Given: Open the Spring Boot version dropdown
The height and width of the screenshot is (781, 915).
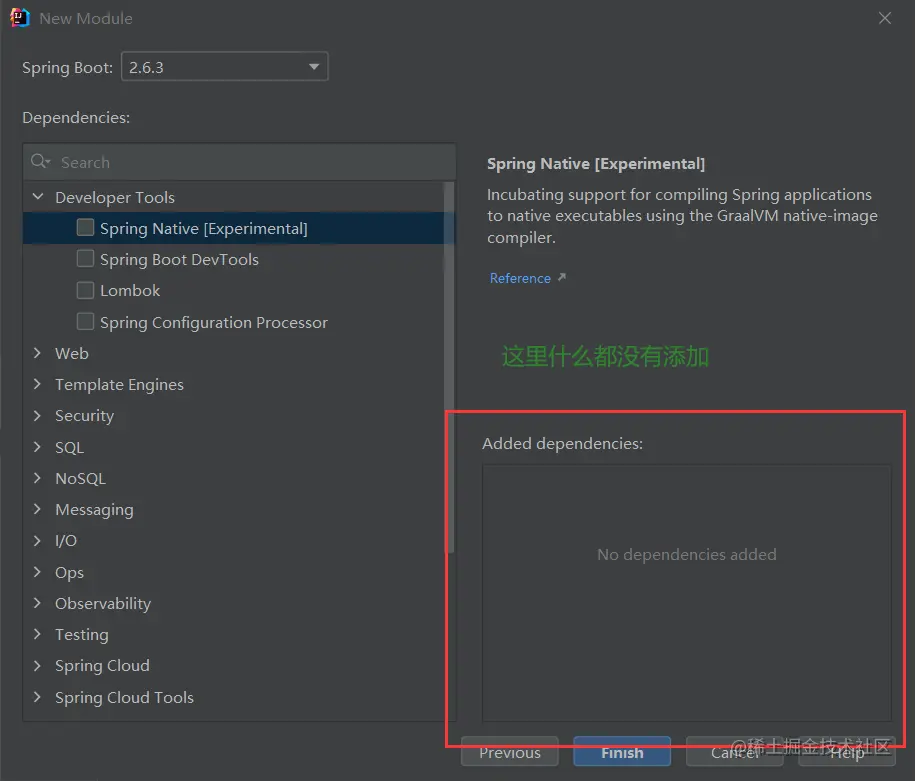Looking at the screenshot, I should [x=225, y=67].
